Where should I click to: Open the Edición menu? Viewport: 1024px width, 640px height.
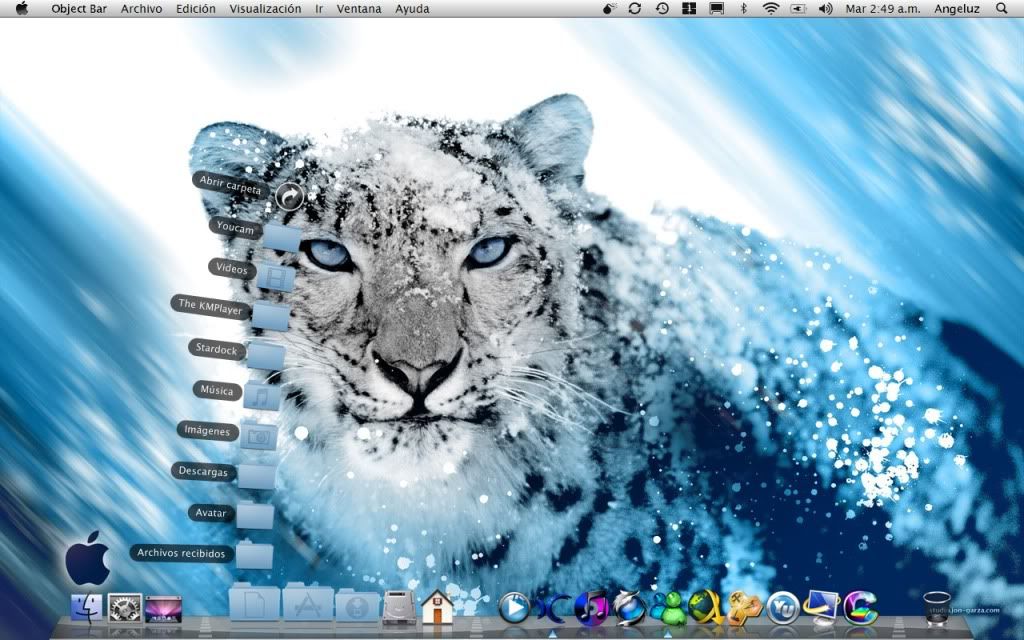(x=196, y=9)
